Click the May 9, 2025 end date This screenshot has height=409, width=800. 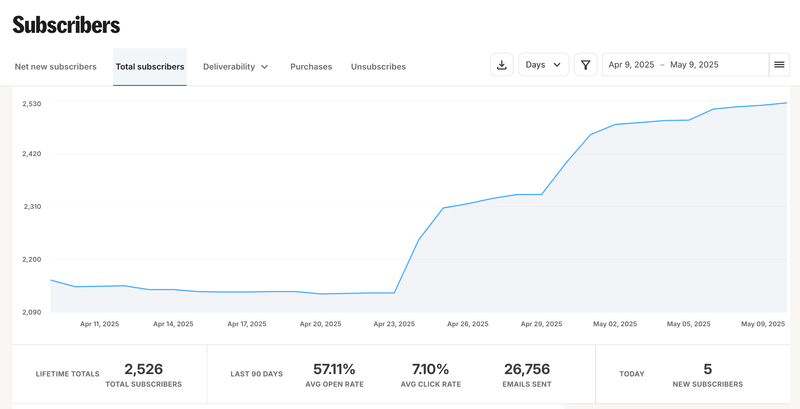(x=694, y=65)
